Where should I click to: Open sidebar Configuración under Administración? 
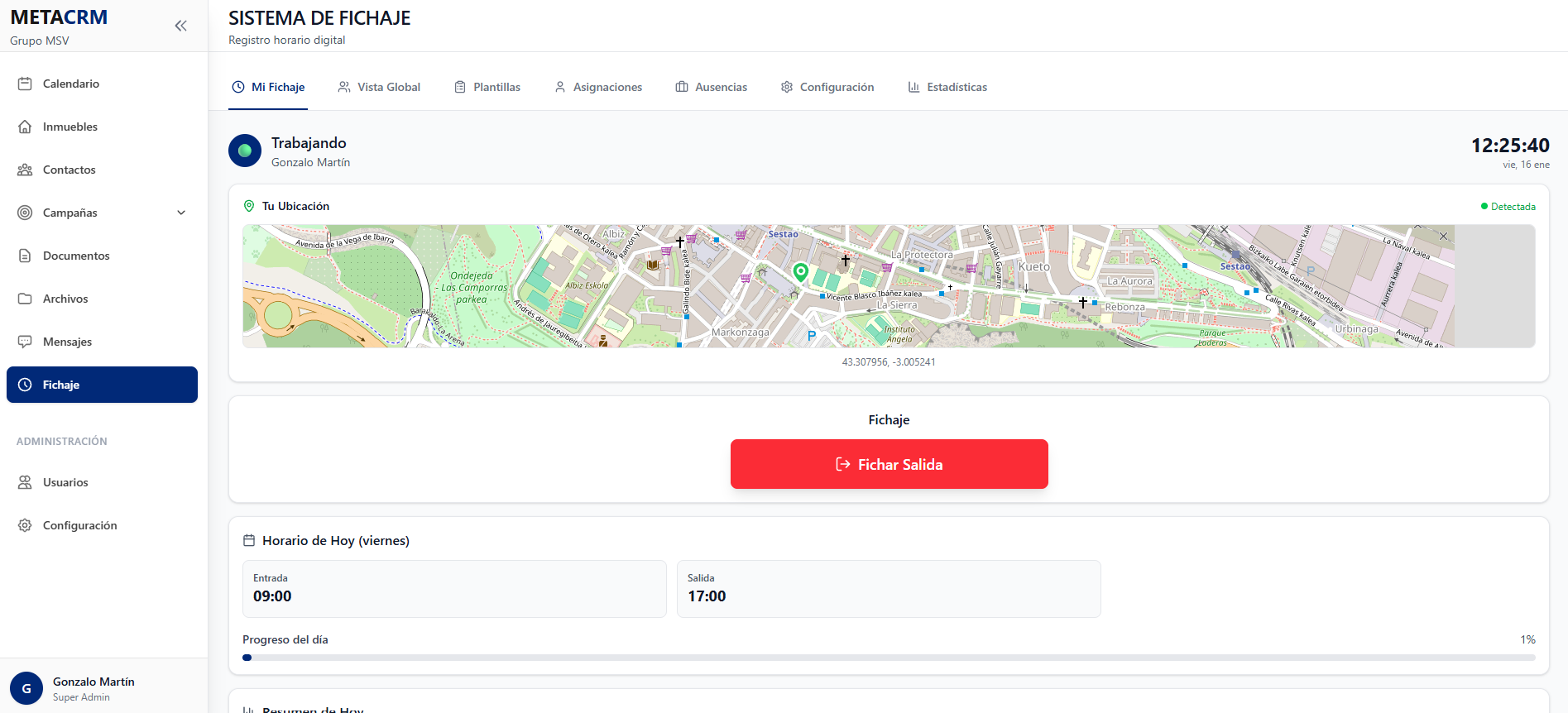coord(79,525)
